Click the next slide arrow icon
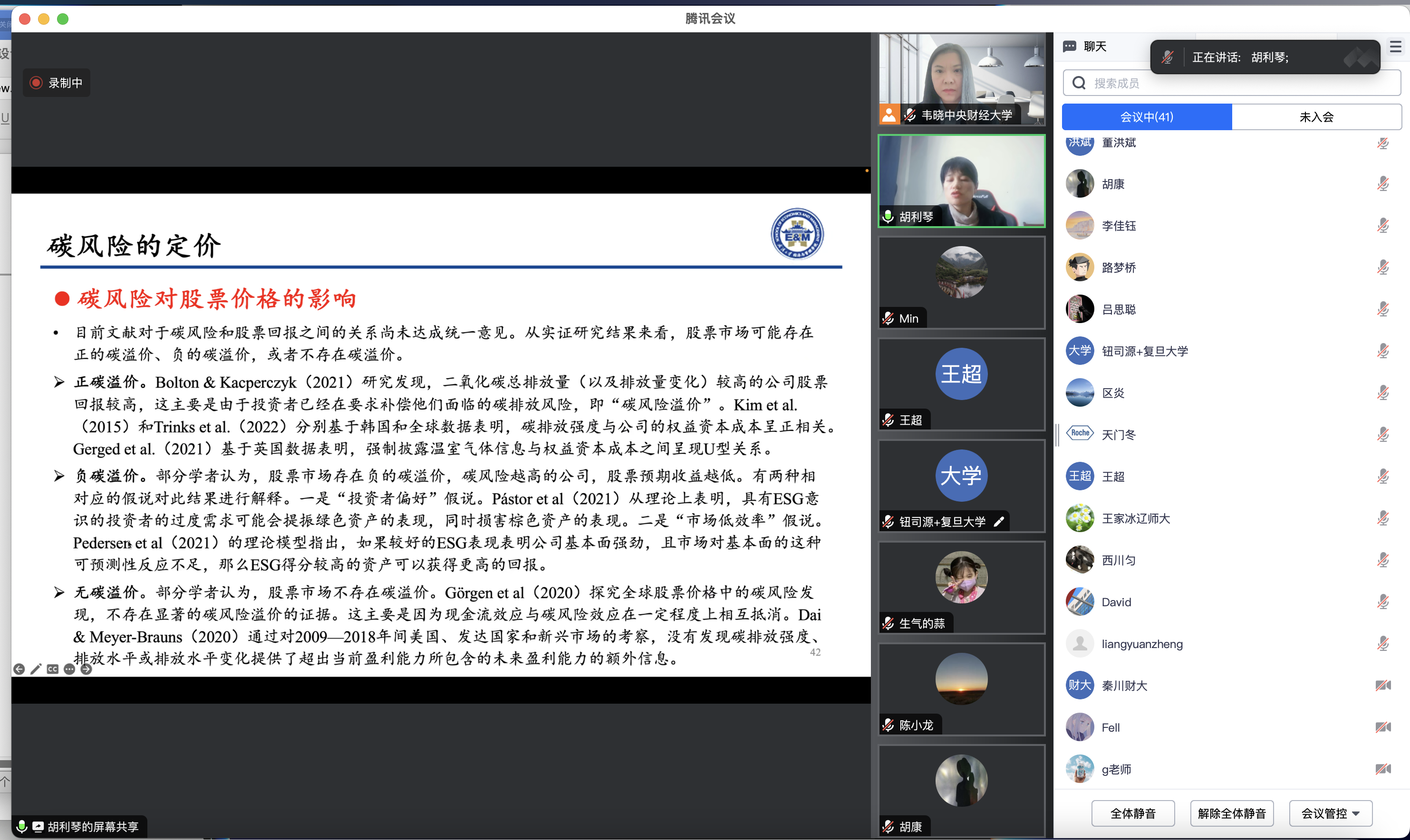The image size is (1410, 840). pyautogui.click(x=87, y=668)
